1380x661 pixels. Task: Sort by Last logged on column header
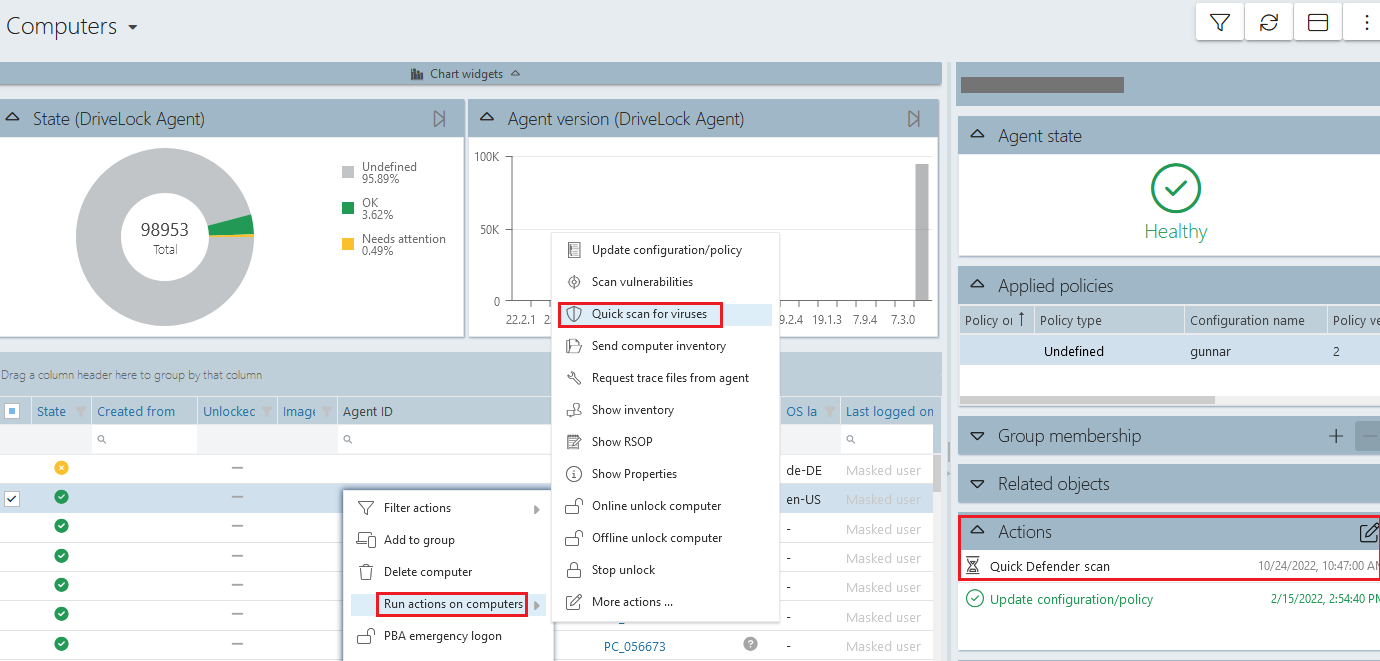pyautogui.click(x=890, y=411)
